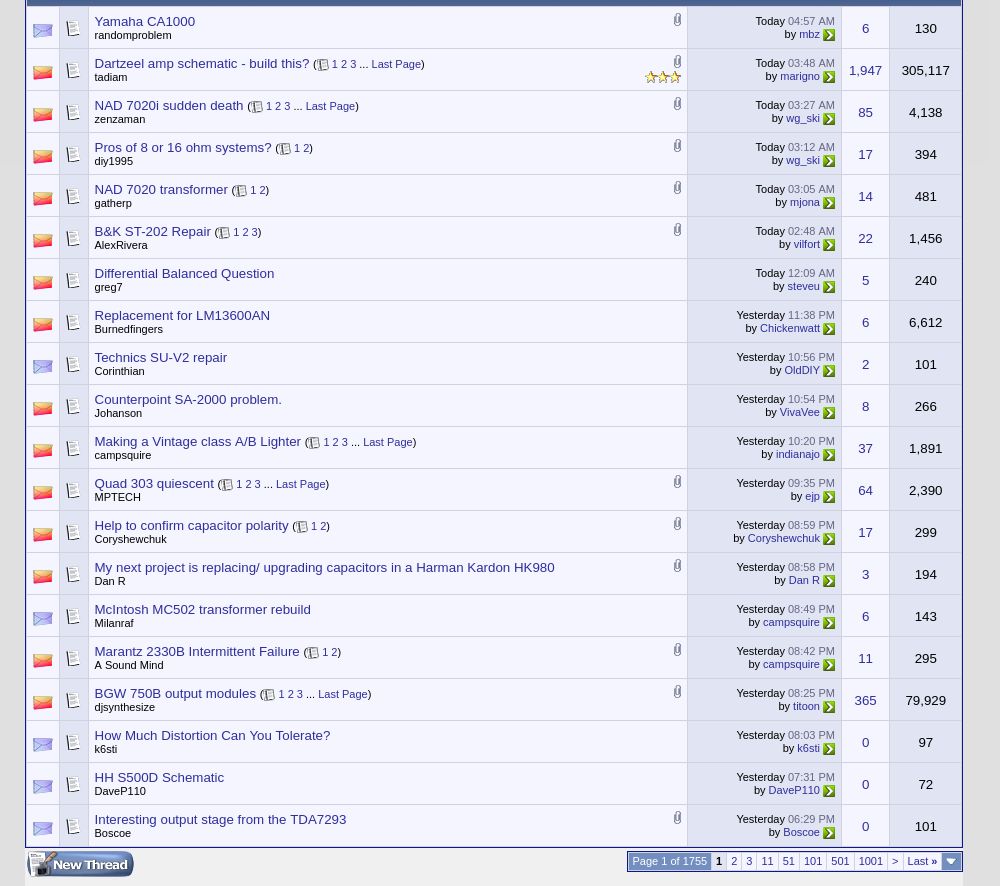Open McIntosh MC502 transformer rebuild thread
Screen dimensions: 1000x886
point(203,610)
